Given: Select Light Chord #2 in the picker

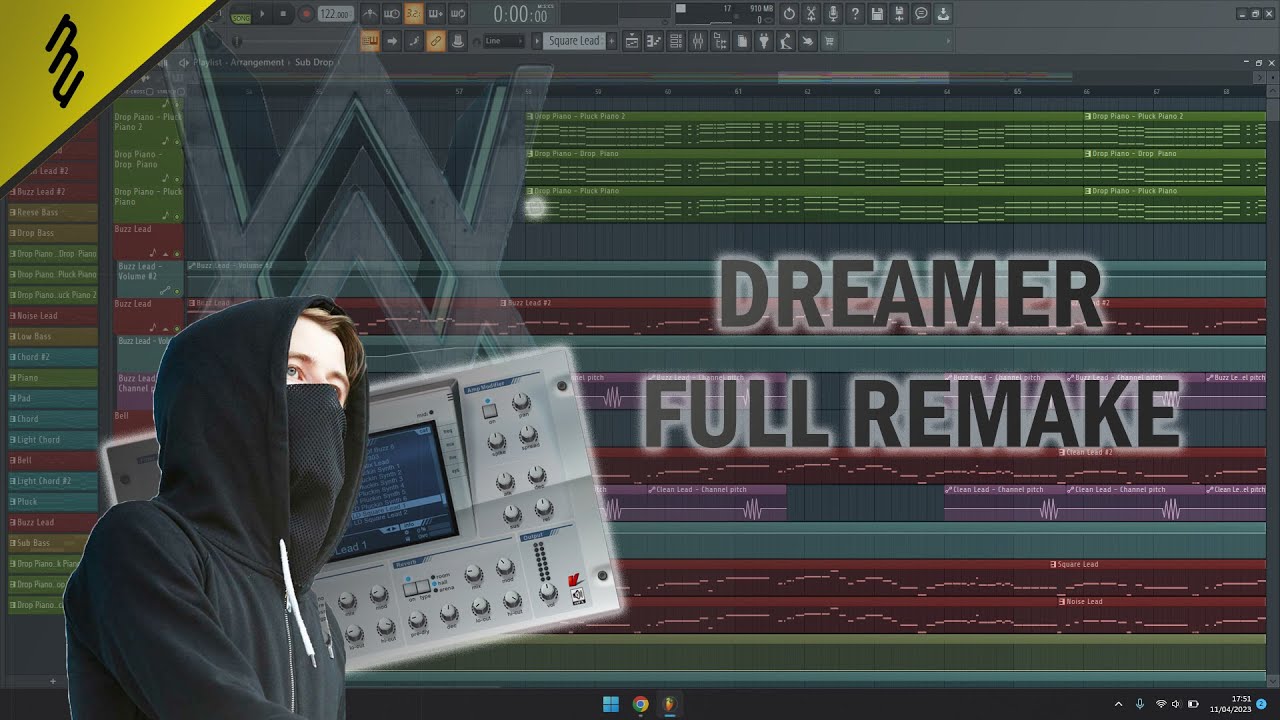Looking at the screenshot, I should pos(53,481).
